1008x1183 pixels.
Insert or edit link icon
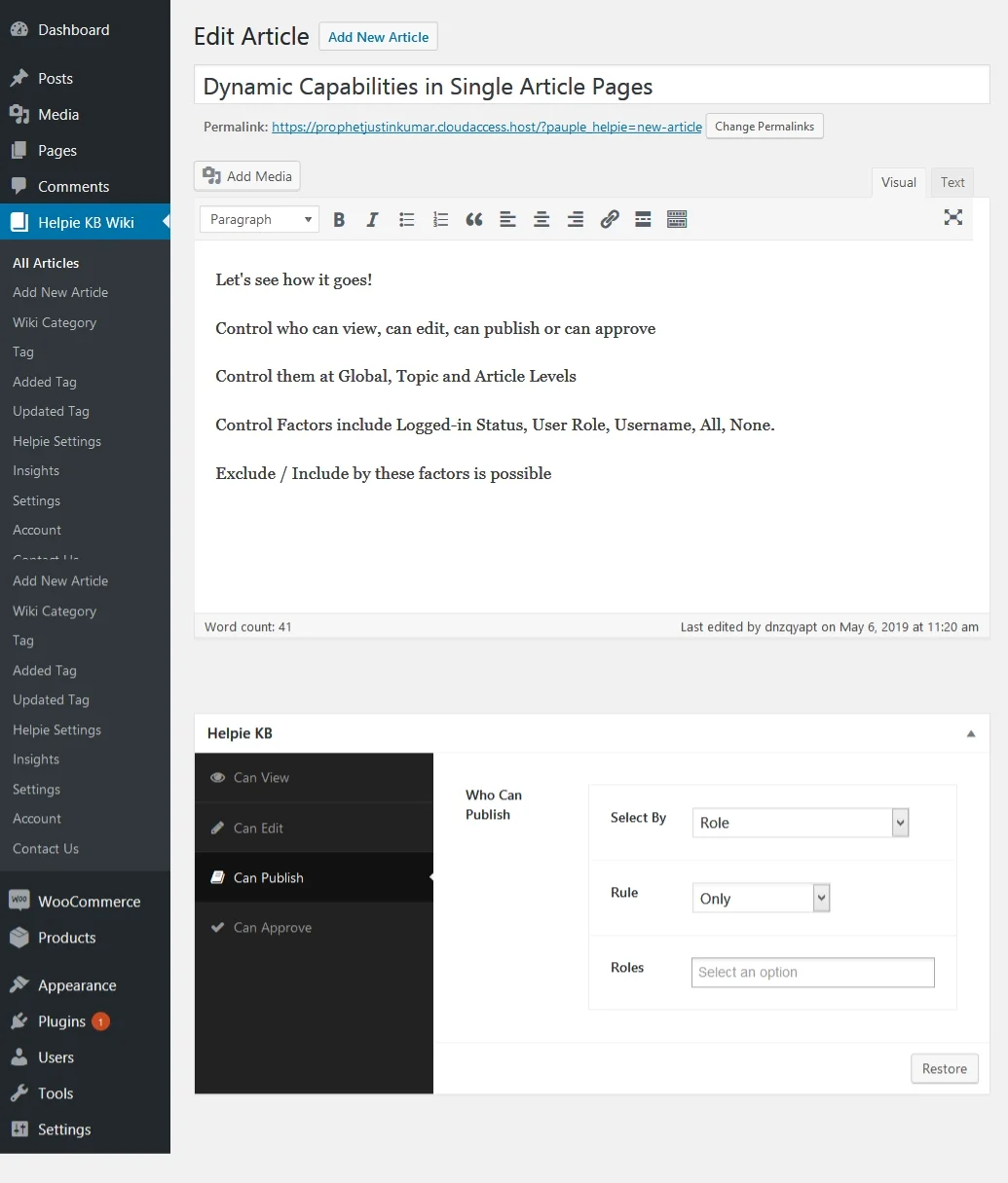point(610,219)
